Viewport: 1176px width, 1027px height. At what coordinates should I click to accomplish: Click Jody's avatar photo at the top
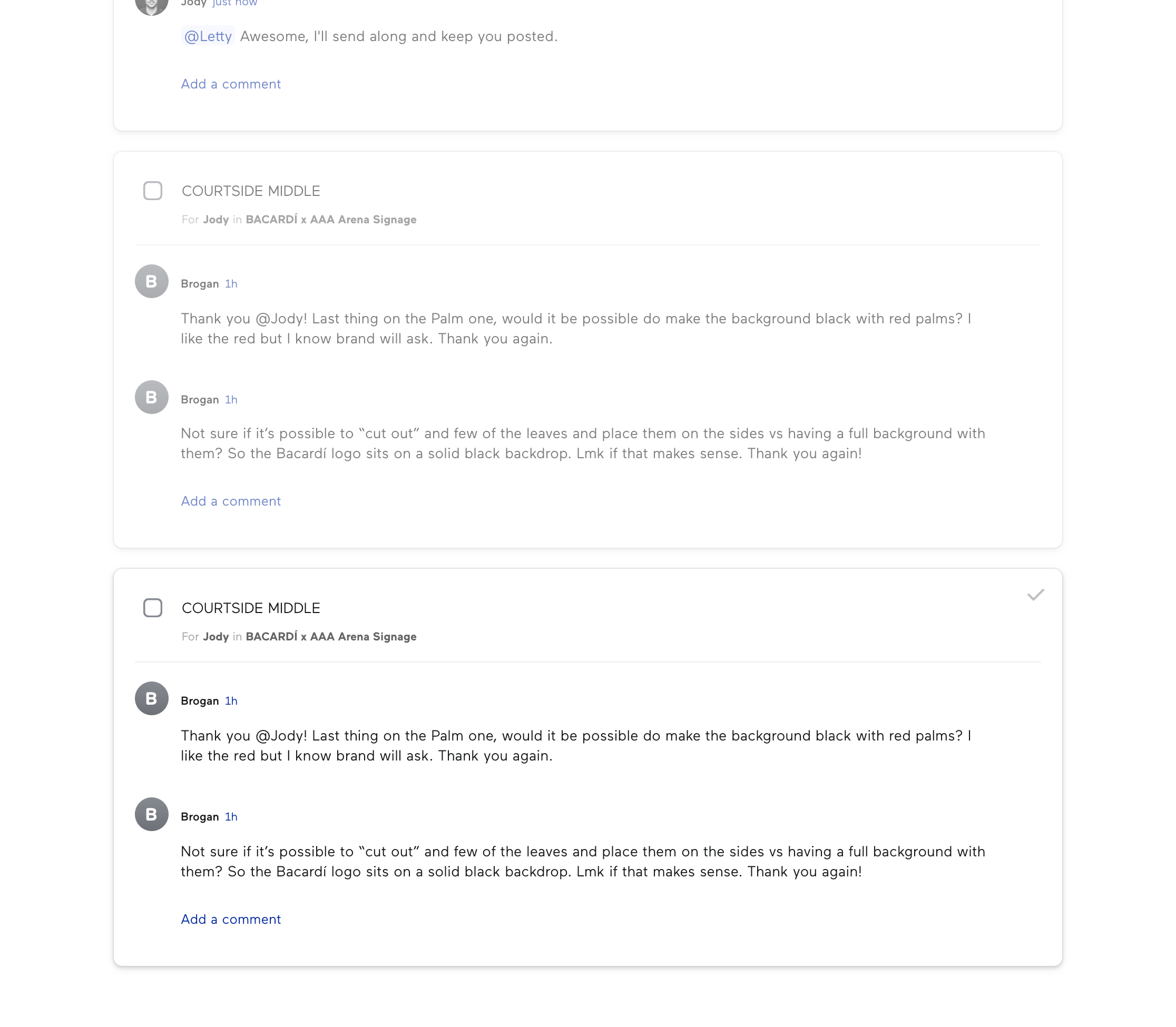tap(151, 5)
